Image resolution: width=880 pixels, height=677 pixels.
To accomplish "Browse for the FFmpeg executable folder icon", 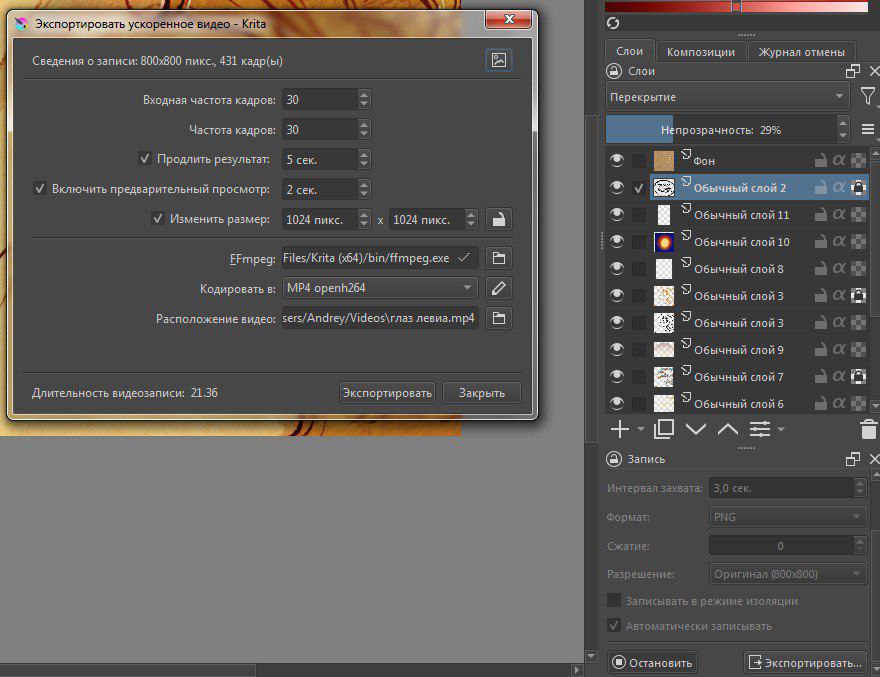I will pos(498,258).
